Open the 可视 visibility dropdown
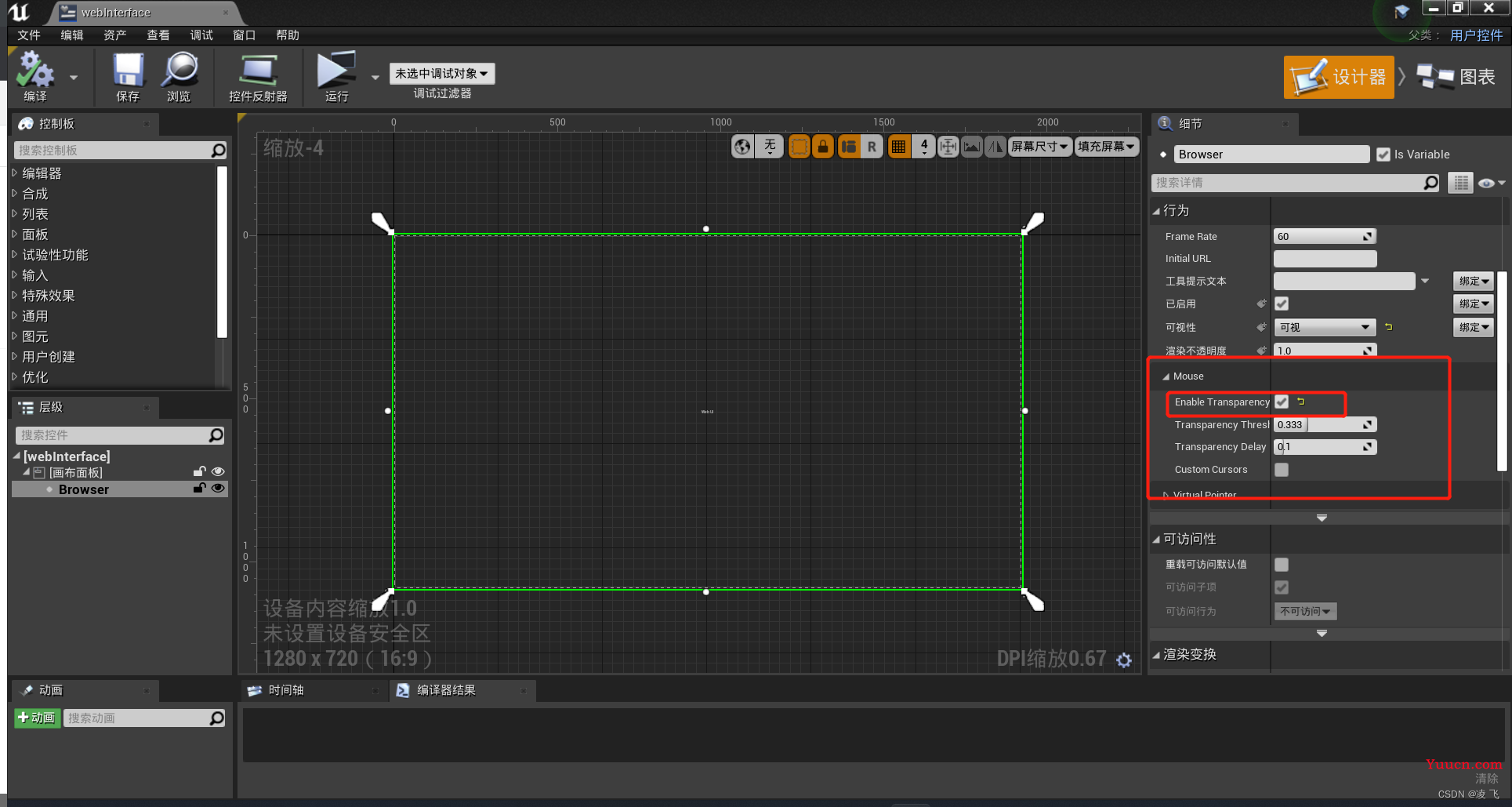Screen dimensions: 1512x807 click(1325, 327)
